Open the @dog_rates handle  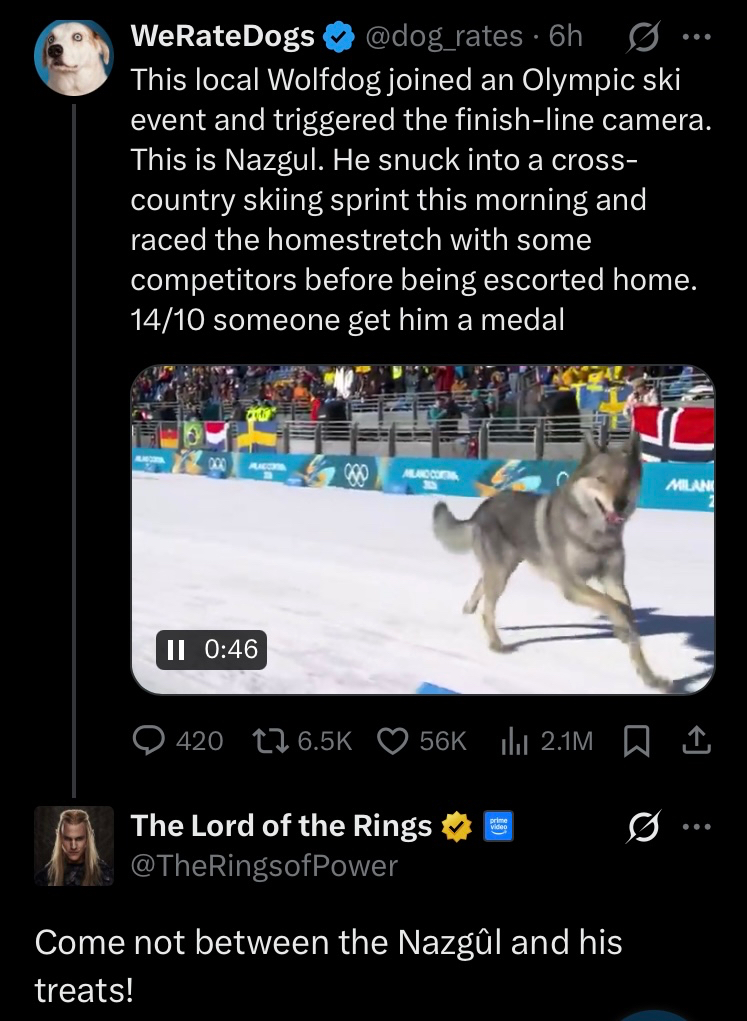(x=445, y=37)
